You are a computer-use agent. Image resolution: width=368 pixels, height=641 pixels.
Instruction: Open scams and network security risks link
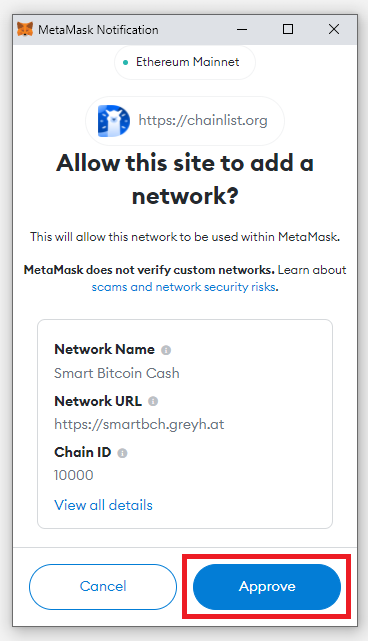pyautogui.click(x=184, y=287)
